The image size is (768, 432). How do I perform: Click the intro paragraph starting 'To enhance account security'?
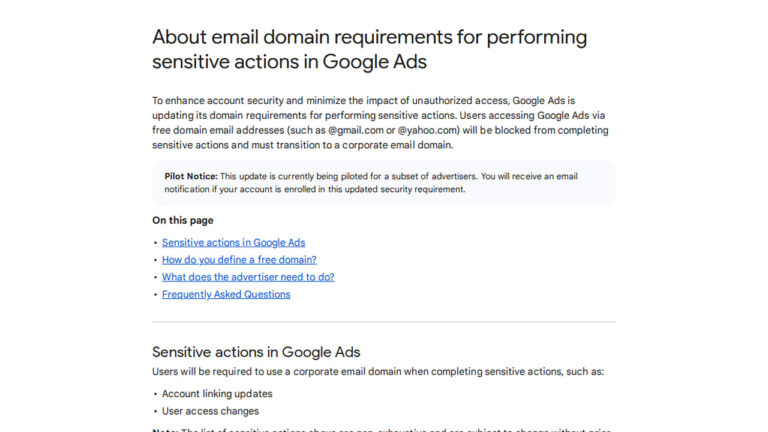click(x=380, y=123)
